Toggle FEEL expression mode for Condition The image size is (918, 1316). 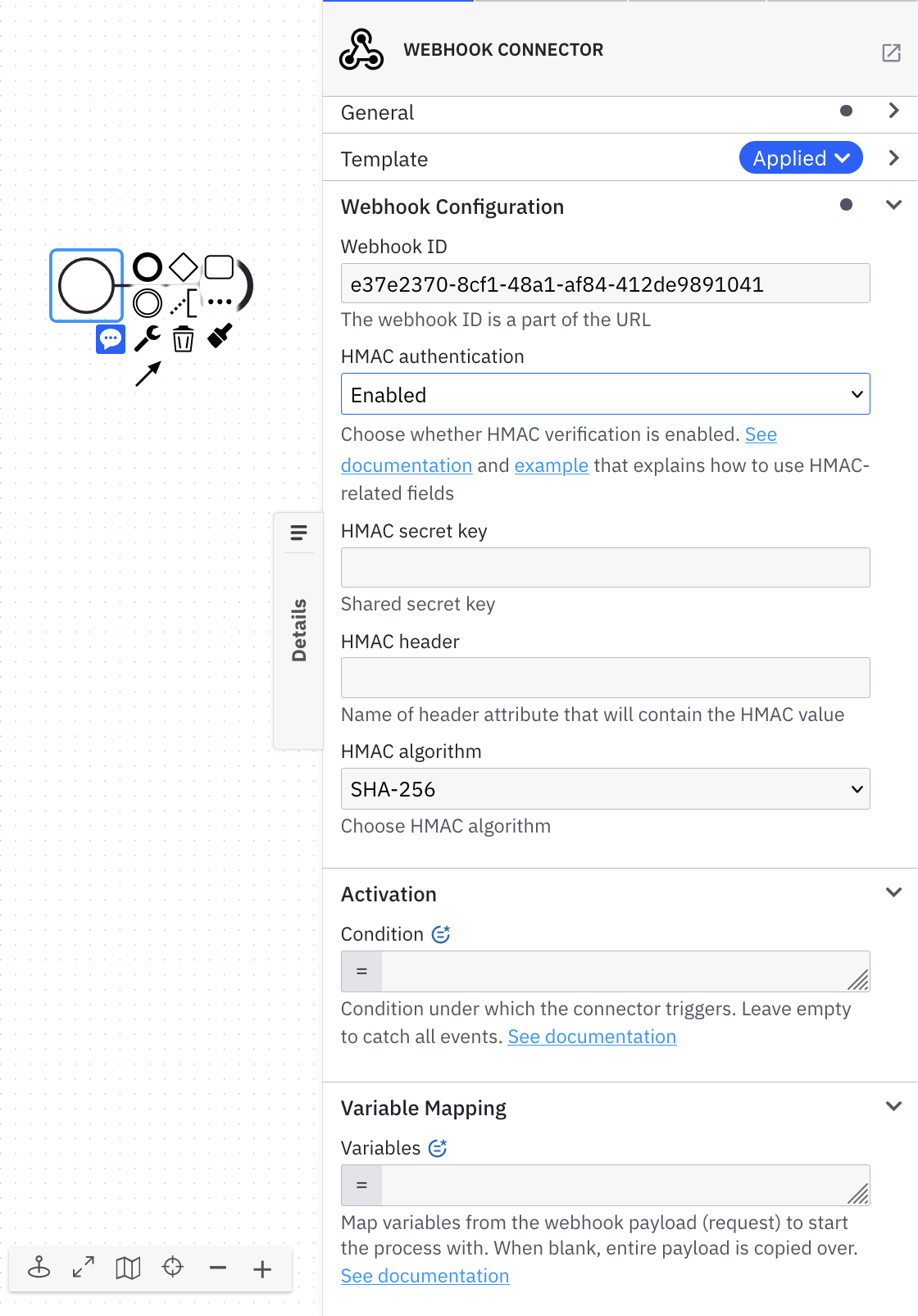(441, 933)
